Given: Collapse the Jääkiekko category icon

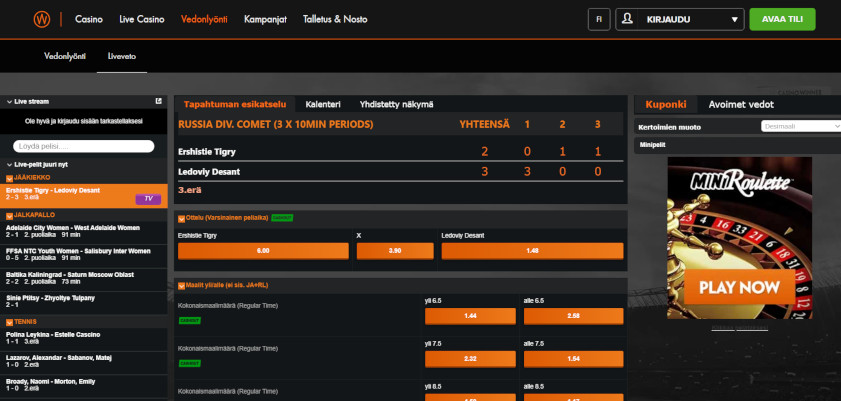Looking at the screenshot, I should [x=9, y=178].
